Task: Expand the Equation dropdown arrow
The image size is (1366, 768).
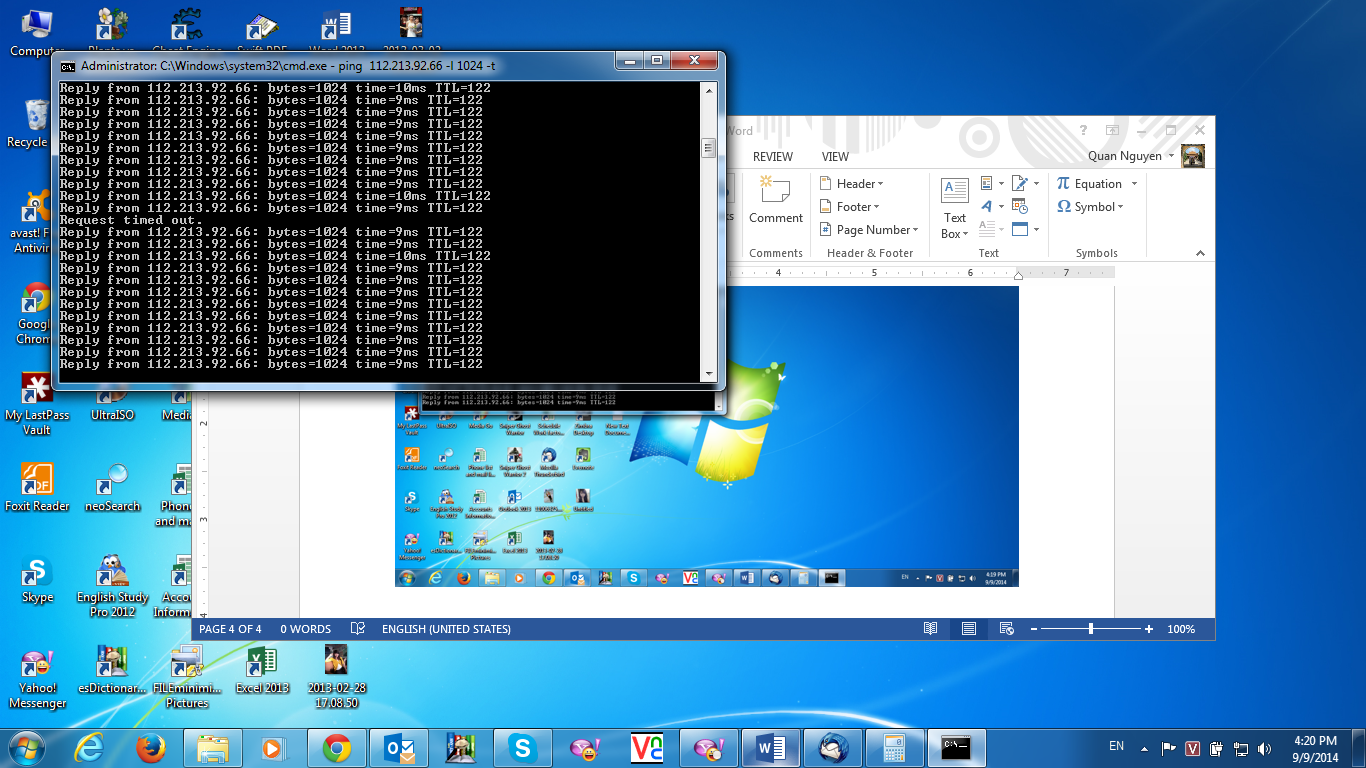Action: (1133, 184)
